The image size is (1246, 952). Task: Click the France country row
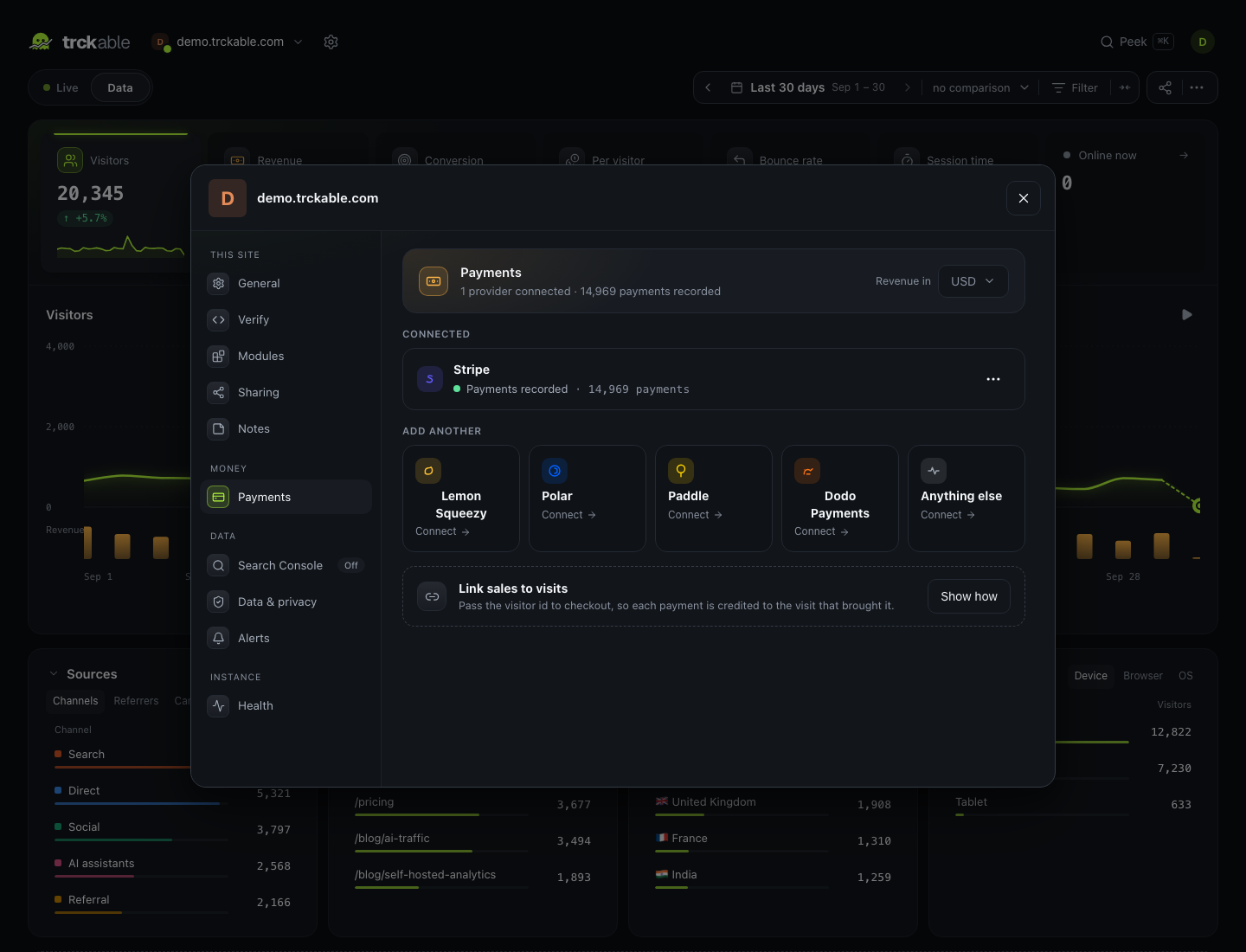[773, 840]
